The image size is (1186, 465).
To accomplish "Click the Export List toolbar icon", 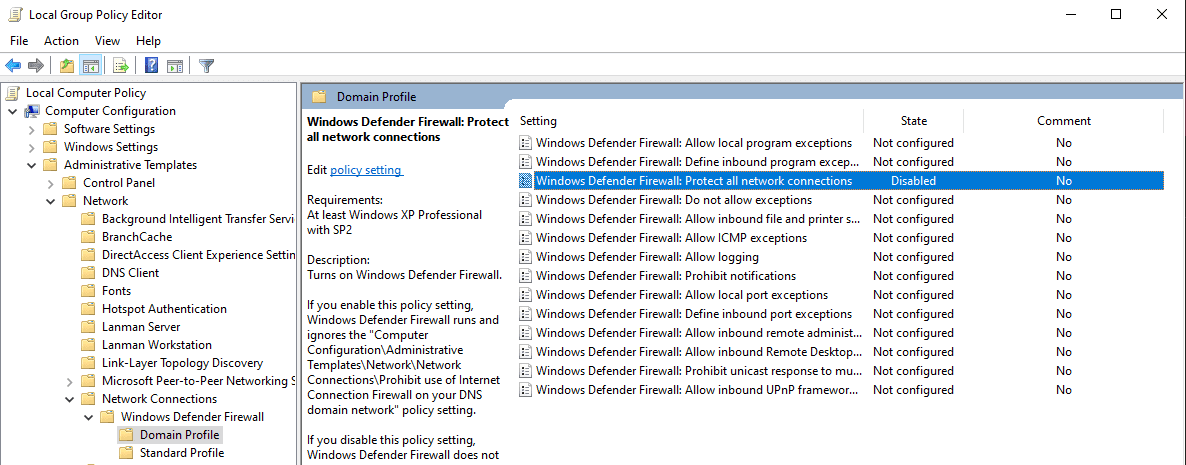I will (120, 66).
